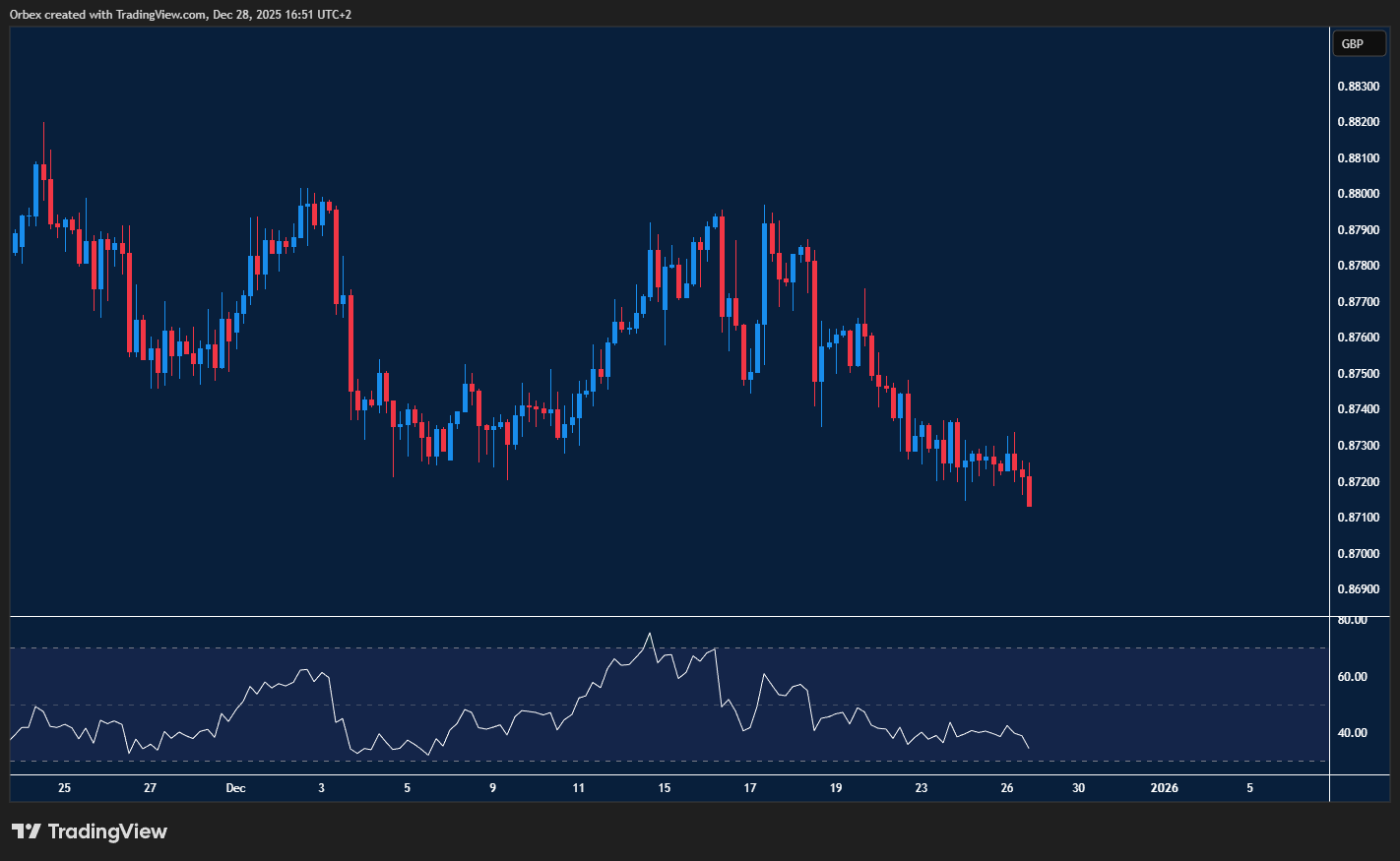Select the Dec label on the time axis

[235, 788]
